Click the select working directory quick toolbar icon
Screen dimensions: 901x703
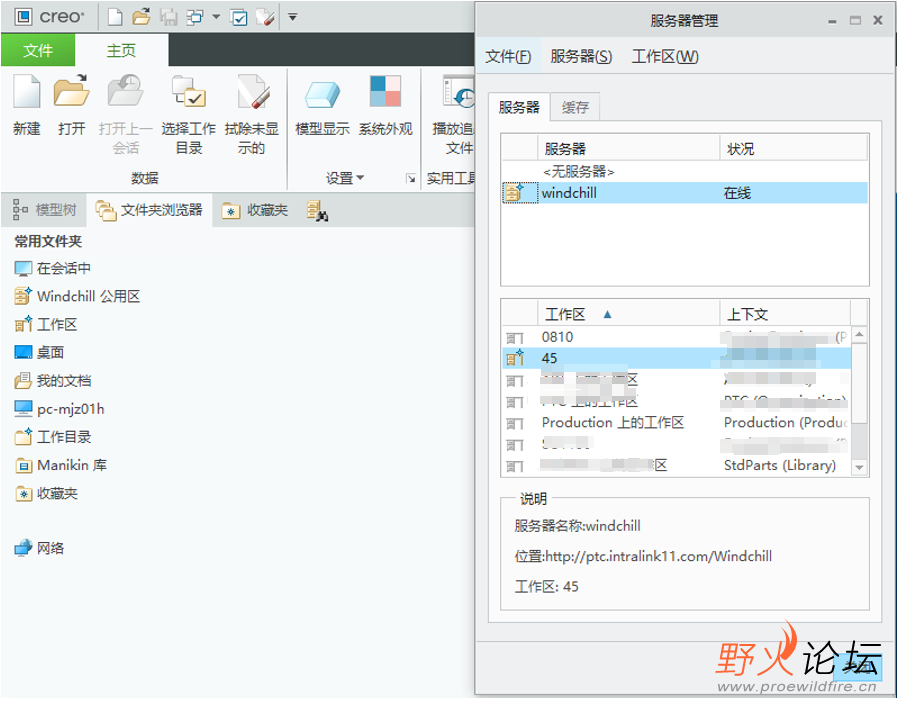pyautogui.click(x=239, y=17)
